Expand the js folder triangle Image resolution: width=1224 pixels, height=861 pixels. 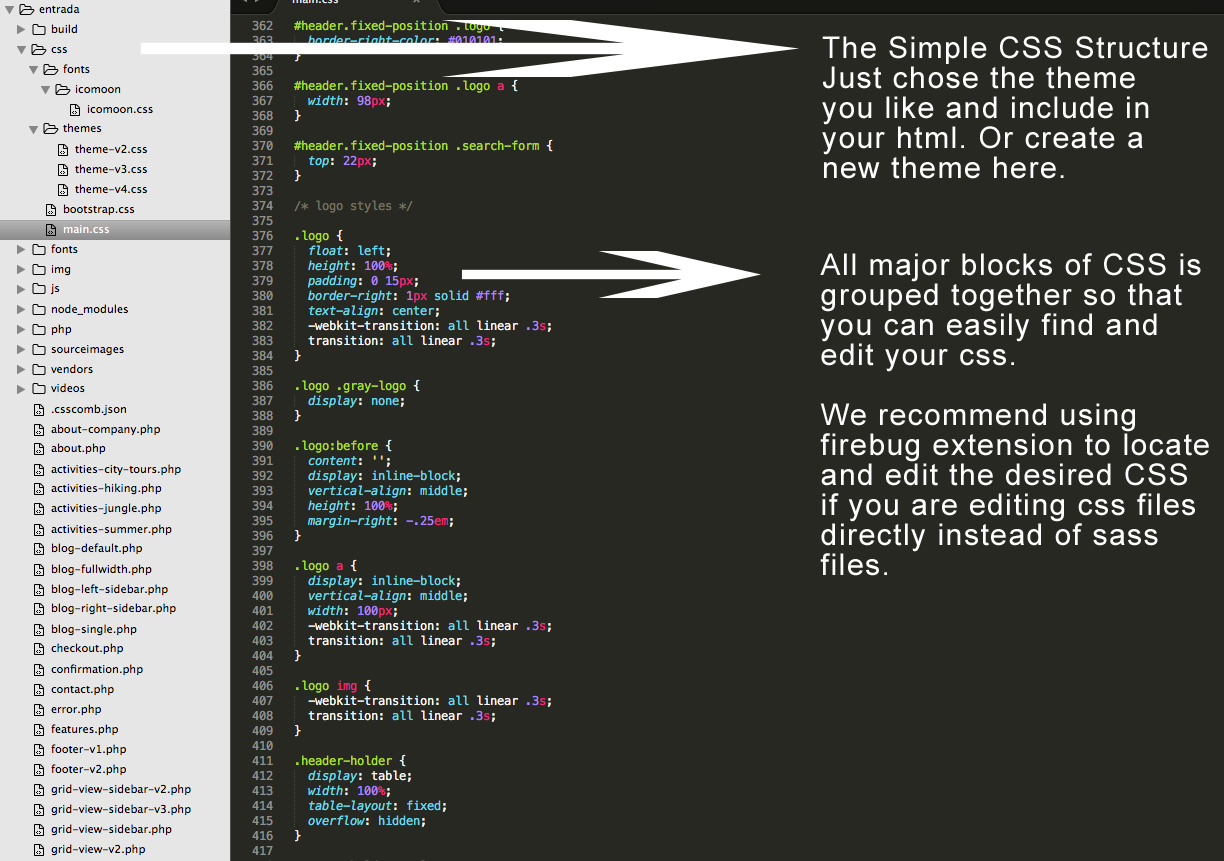pyautogui.click(x=21, y=289)
